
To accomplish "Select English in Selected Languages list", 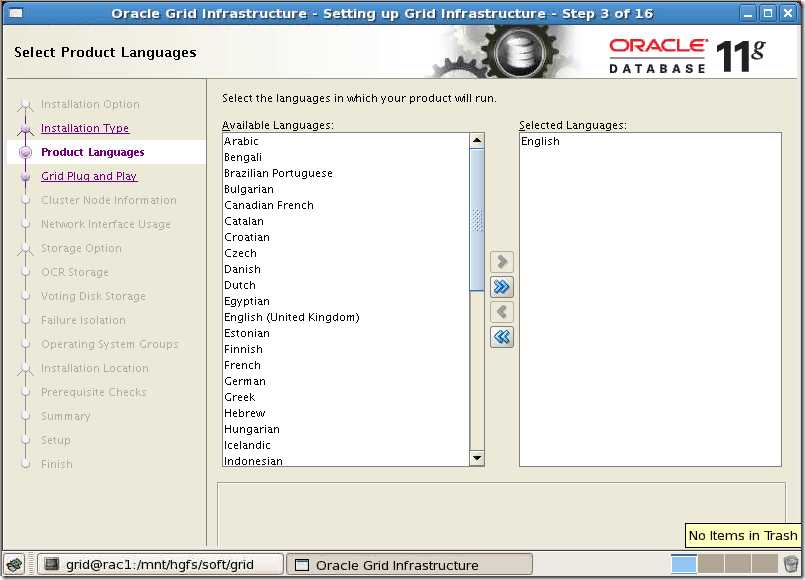I will coord(650,141).
